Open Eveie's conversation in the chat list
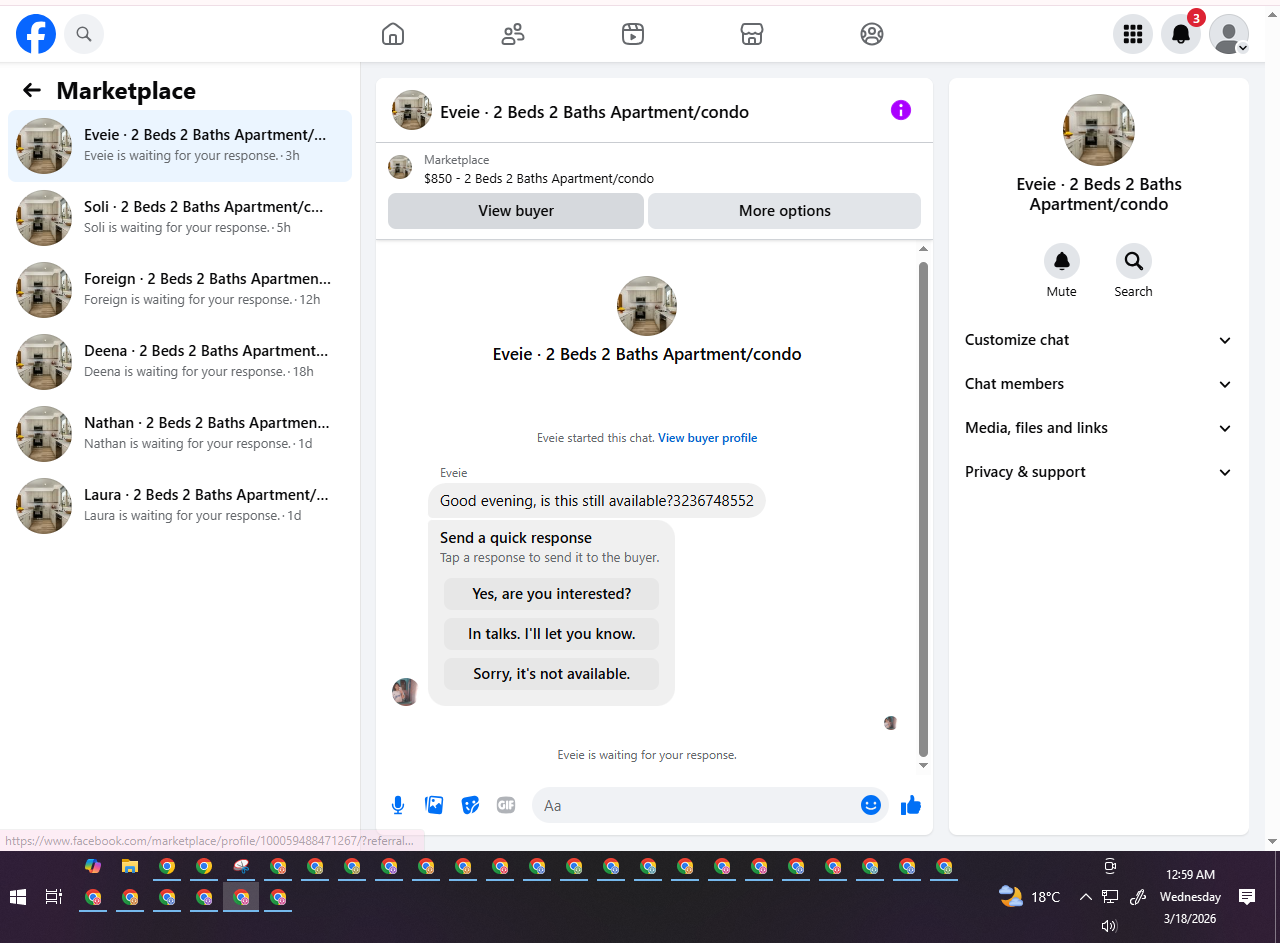Screen dimensions: 1280x943 tap(180, 146)
